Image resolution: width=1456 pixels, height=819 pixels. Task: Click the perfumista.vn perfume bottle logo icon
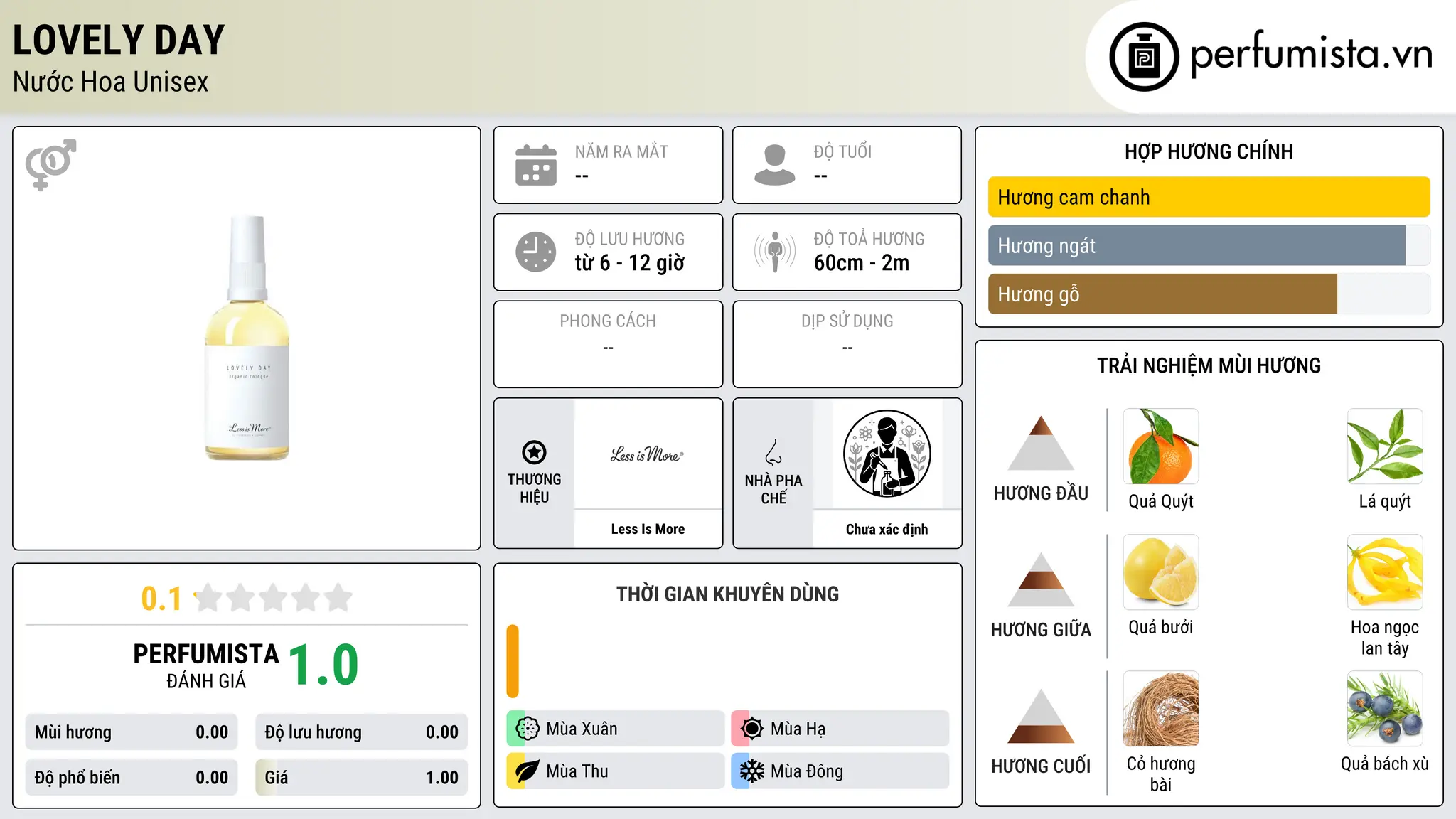click(1144, 57)
